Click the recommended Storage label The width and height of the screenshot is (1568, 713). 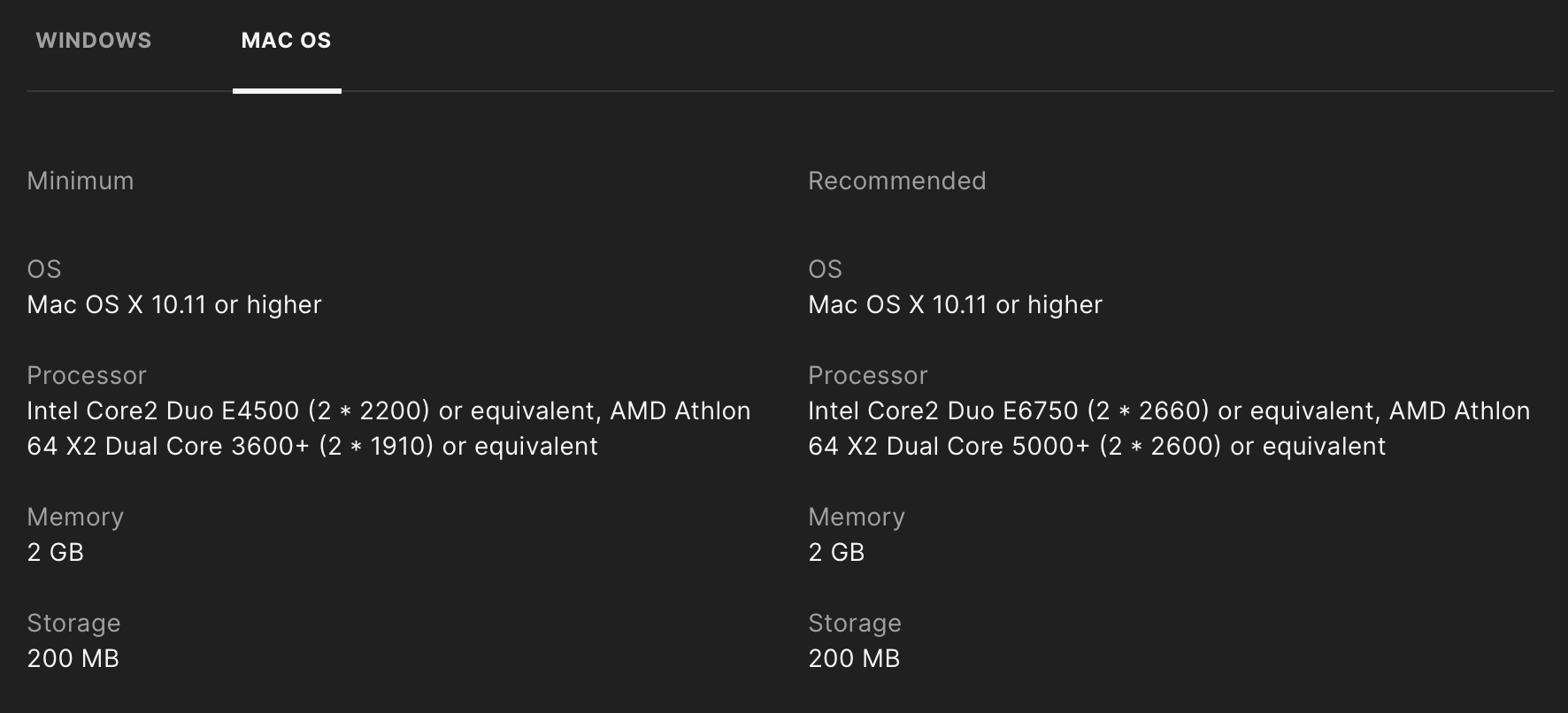click(x=855, y=623)
